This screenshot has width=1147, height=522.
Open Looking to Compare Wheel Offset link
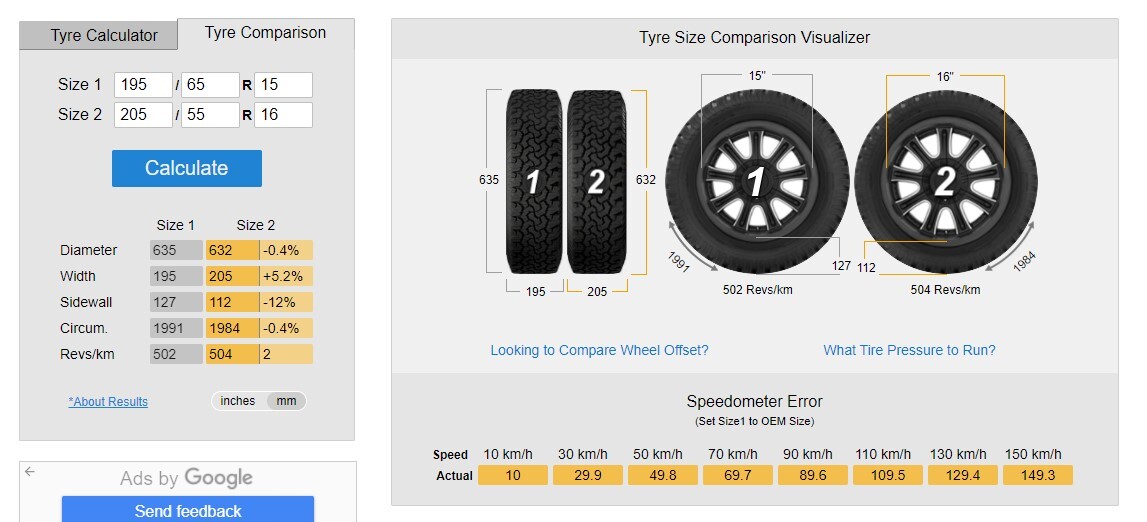pos(599,350)
